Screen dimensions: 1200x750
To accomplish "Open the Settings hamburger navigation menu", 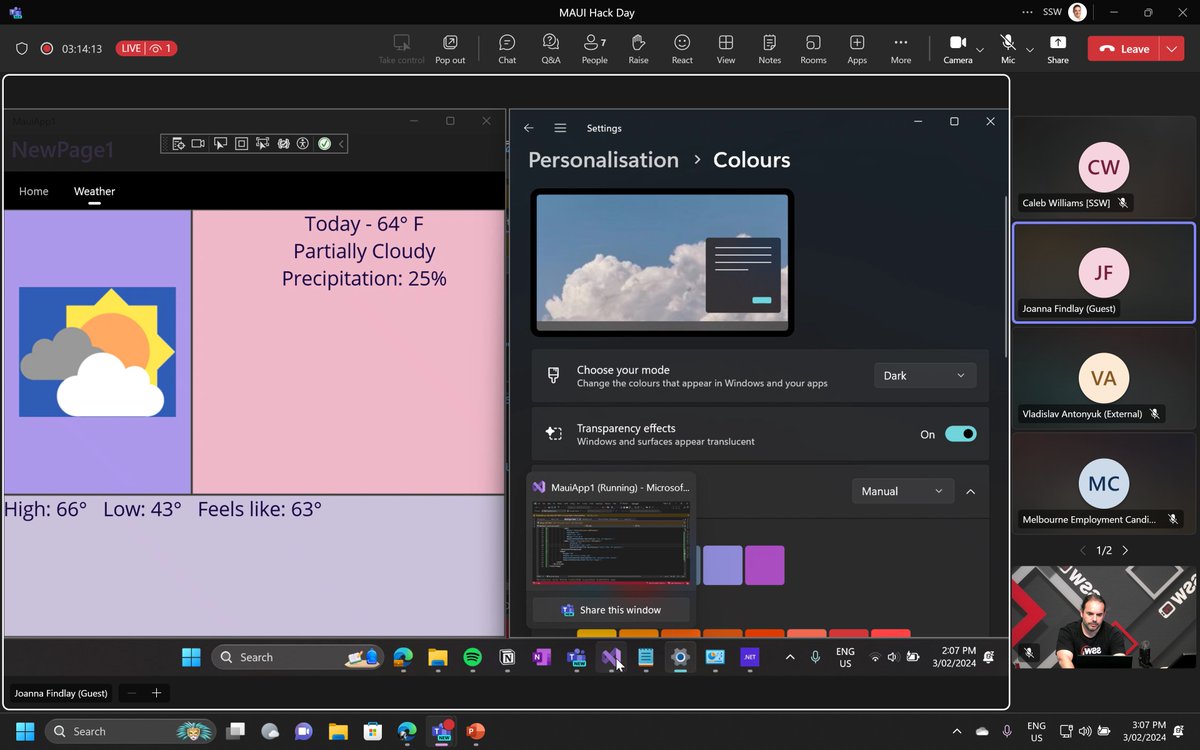I will pos(560,128).
